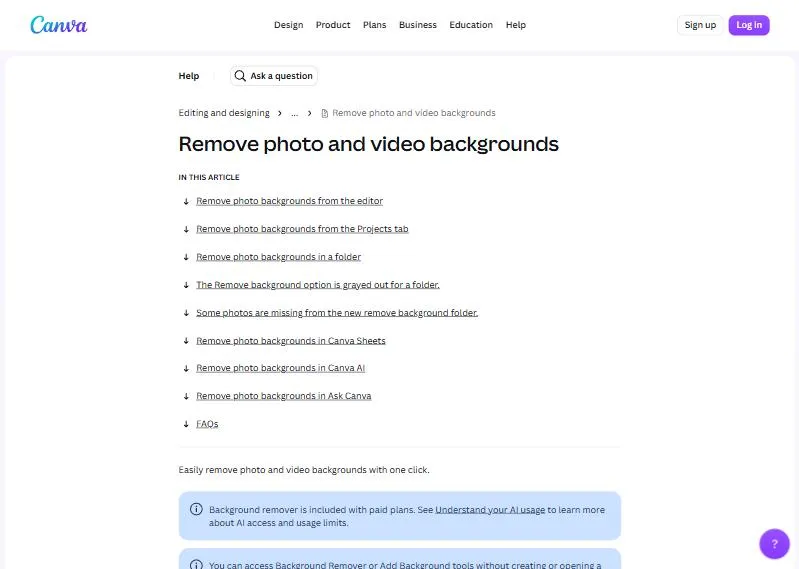Click the down arrow beside 'Remove photo backgrounds from the editor'
The image size is (799, 569).
[x=186, y=201]
